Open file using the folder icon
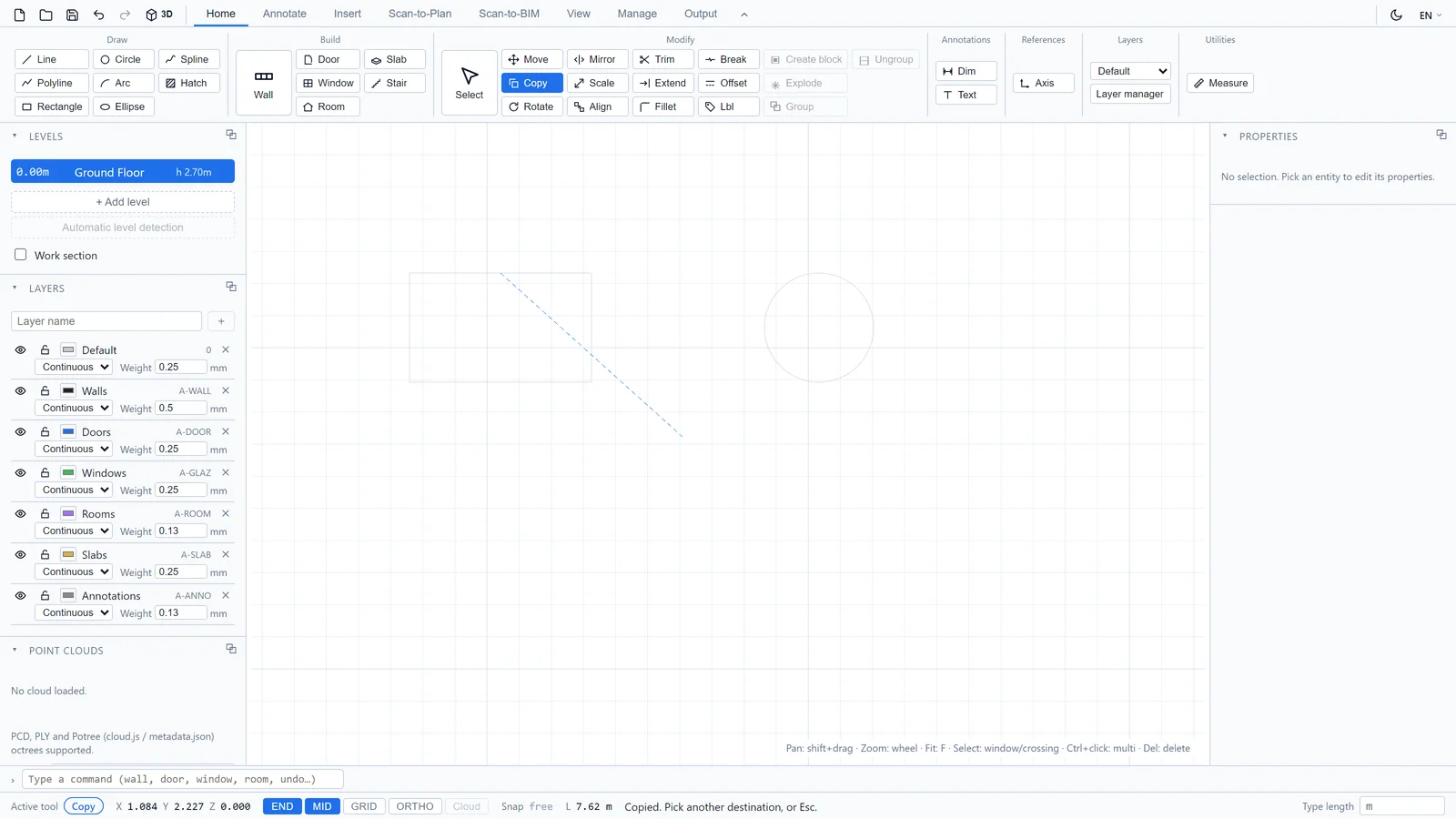Image resolution: width=1456 pixels, height=819 pixels. 45,15
